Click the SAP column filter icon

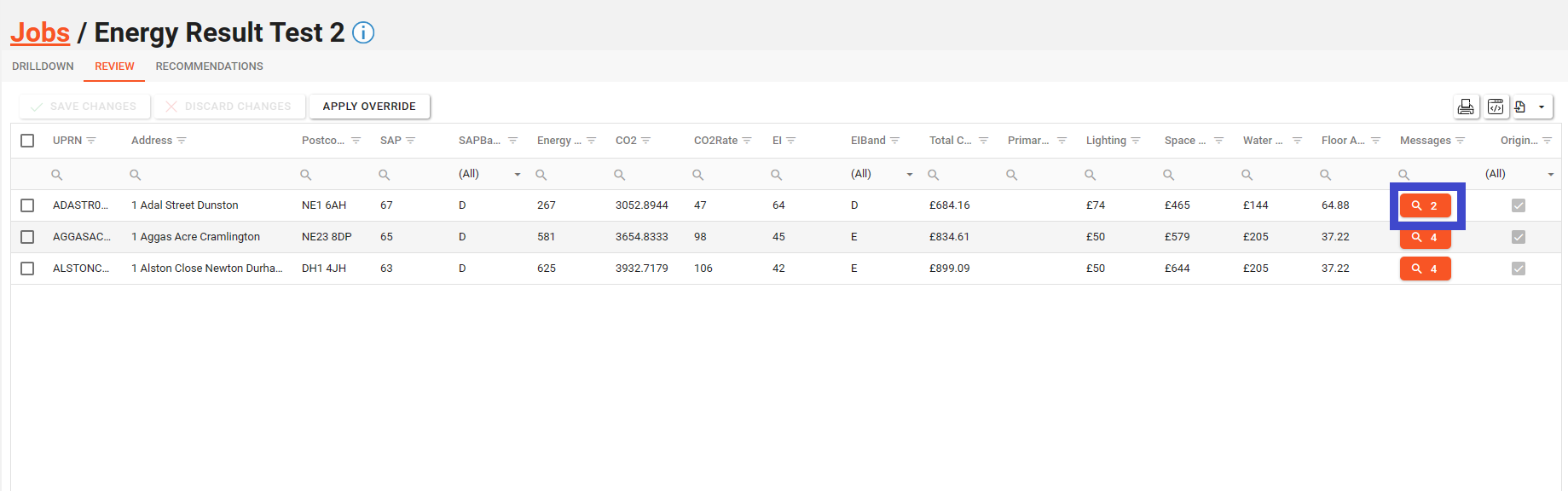(x=411, y=141)
